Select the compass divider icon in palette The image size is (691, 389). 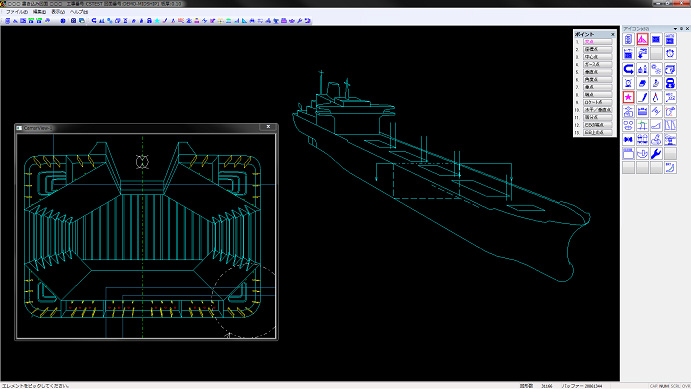(x=656, y=97)
